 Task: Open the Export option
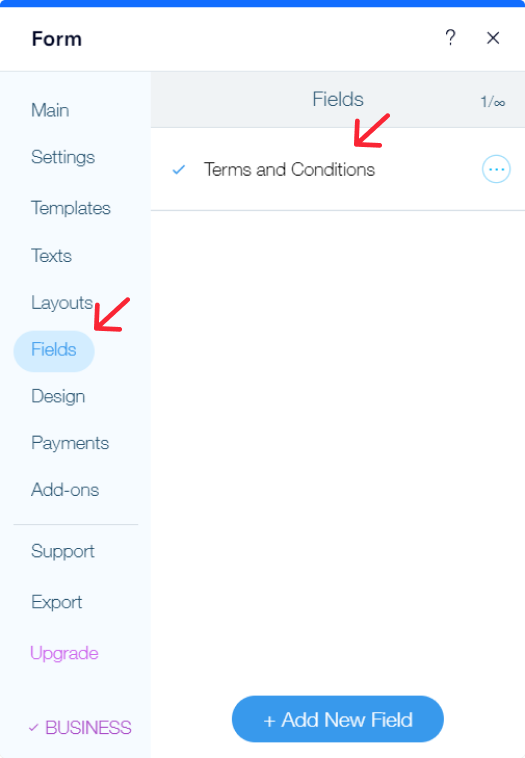tap(57, 602)
